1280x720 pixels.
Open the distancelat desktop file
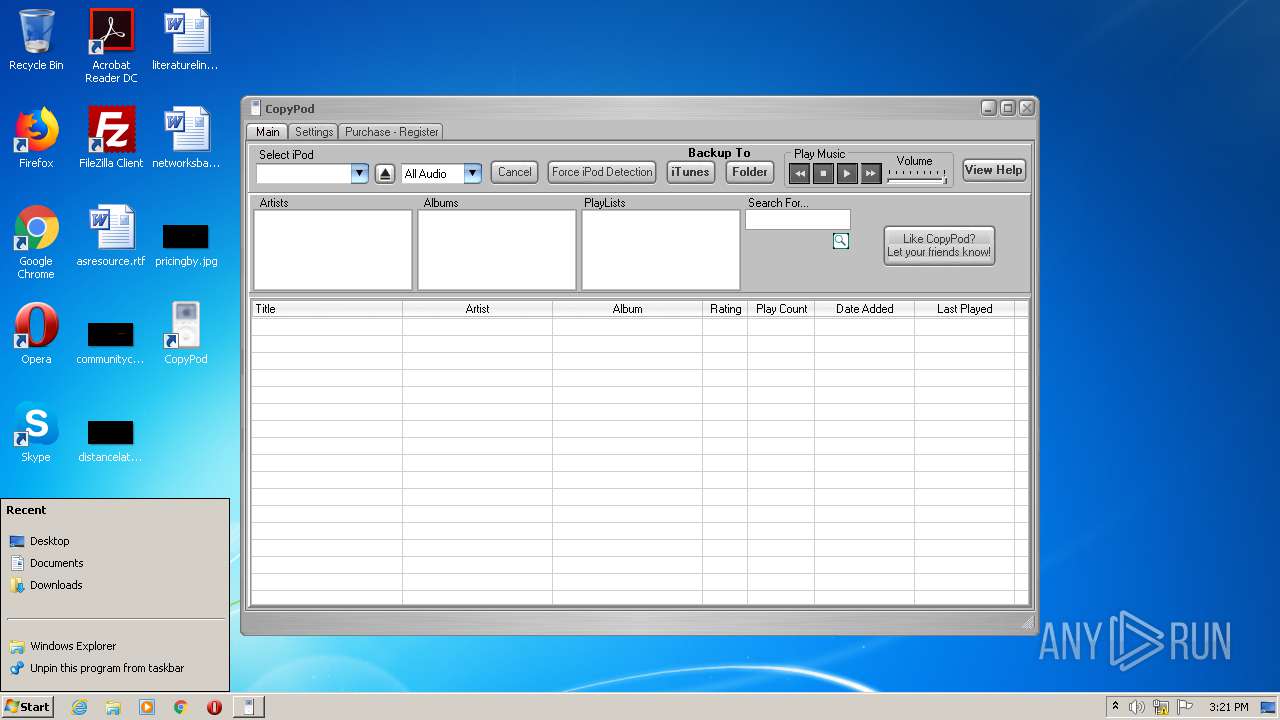click(x=111, y=440)
